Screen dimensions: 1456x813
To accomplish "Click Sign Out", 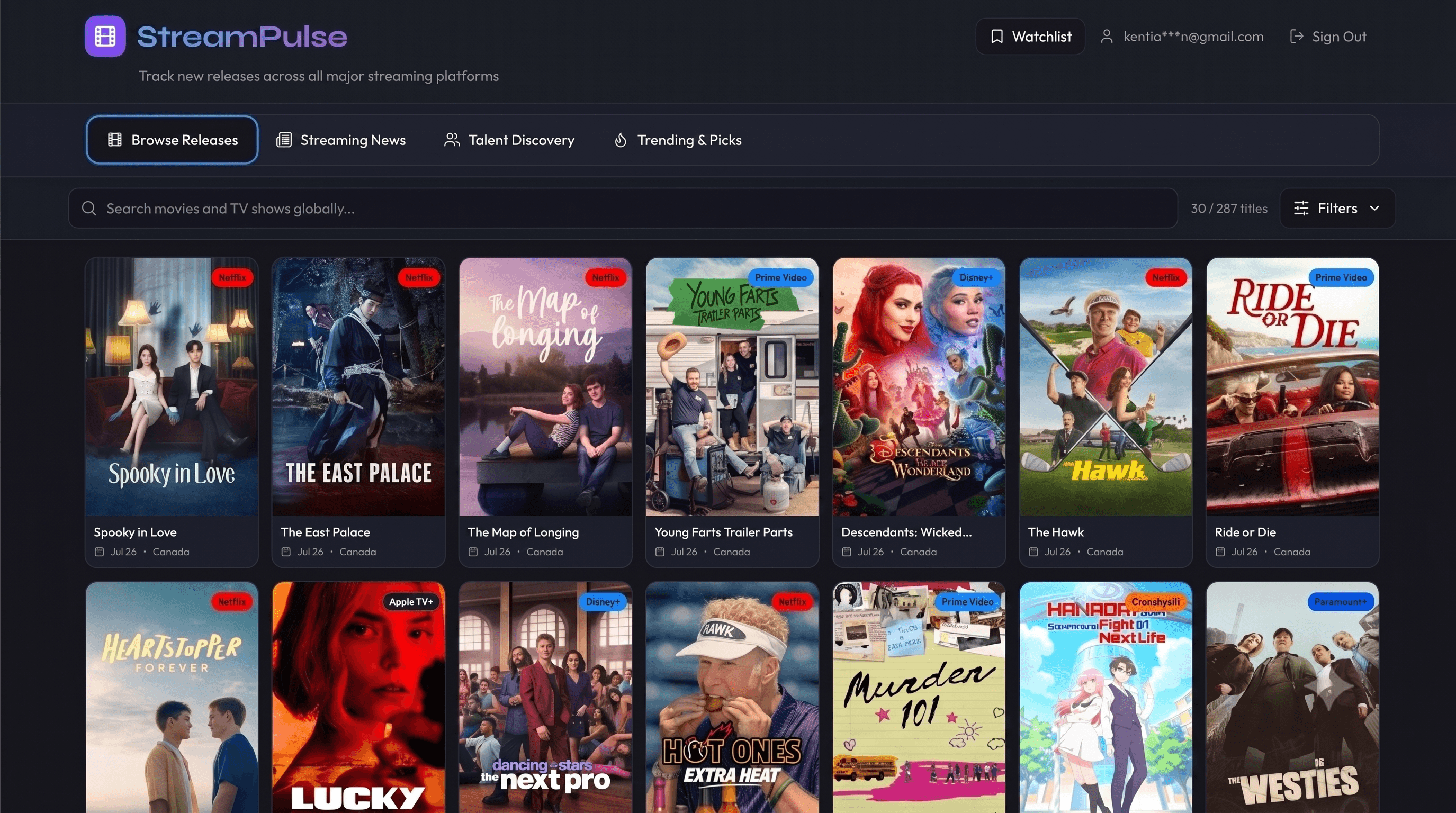I will coord(1328,37).
